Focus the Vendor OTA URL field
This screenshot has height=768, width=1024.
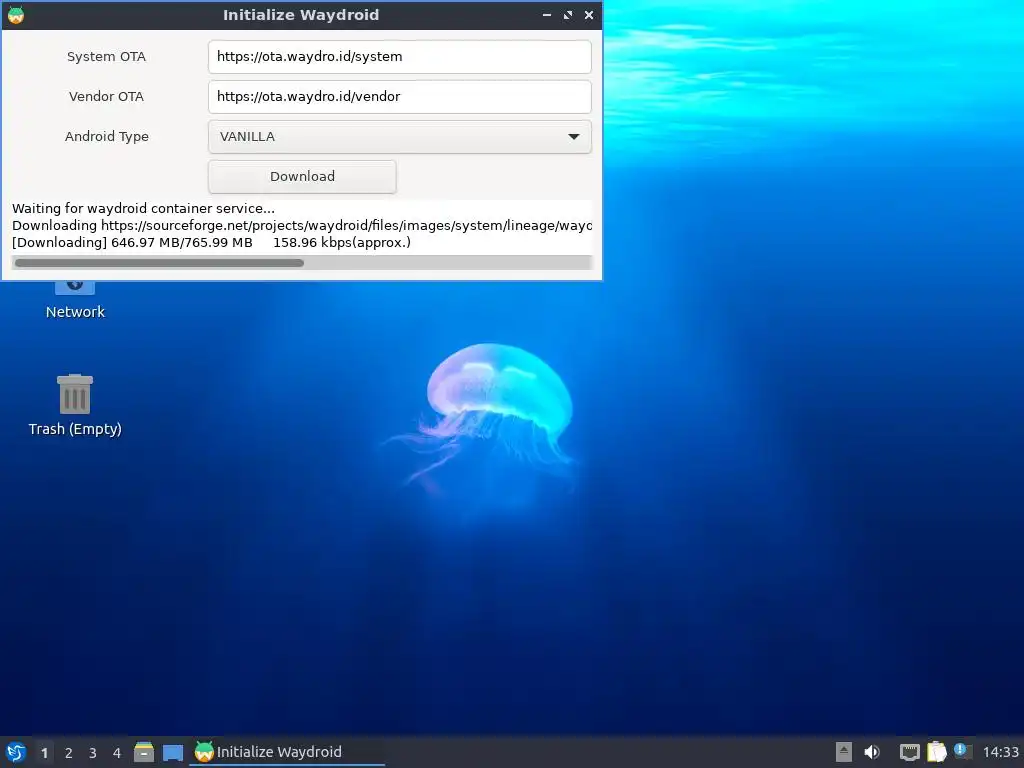400,97
